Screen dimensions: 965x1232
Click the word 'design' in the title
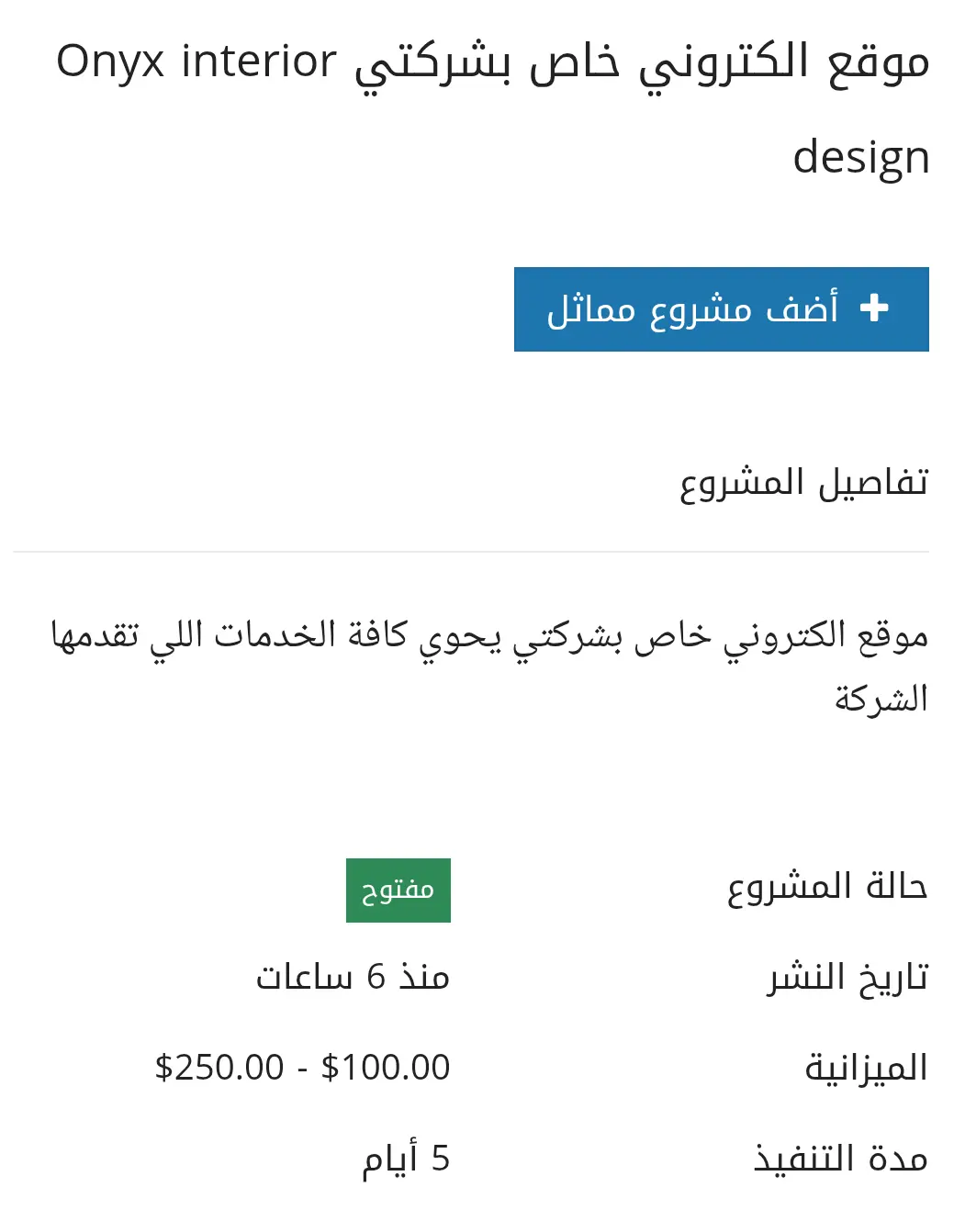[x=860, y=157]
